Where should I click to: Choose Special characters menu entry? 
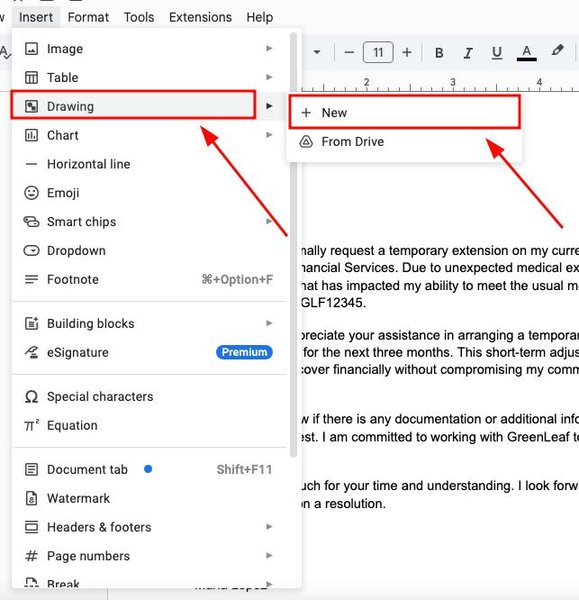tap(150, 397)
